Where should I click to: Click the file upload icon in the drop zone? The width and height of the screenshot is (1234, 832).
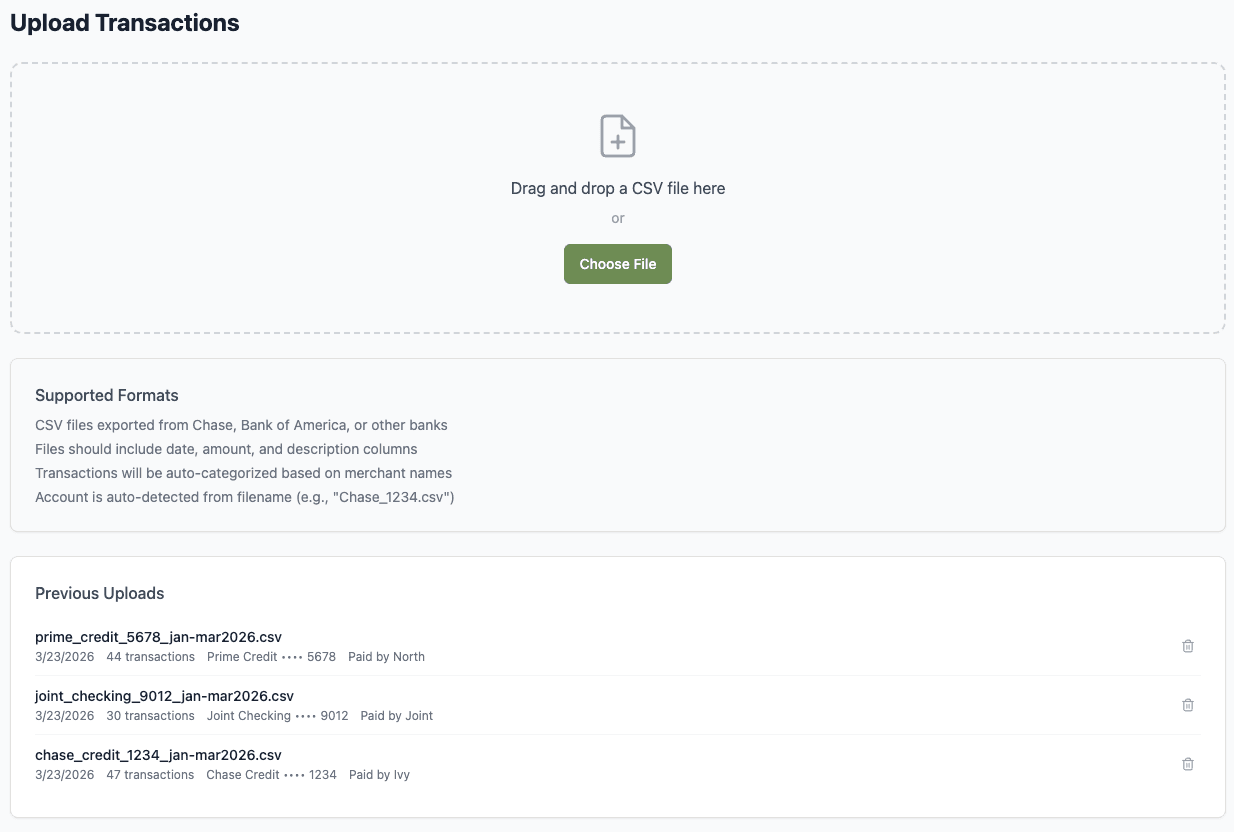[617, 135]
